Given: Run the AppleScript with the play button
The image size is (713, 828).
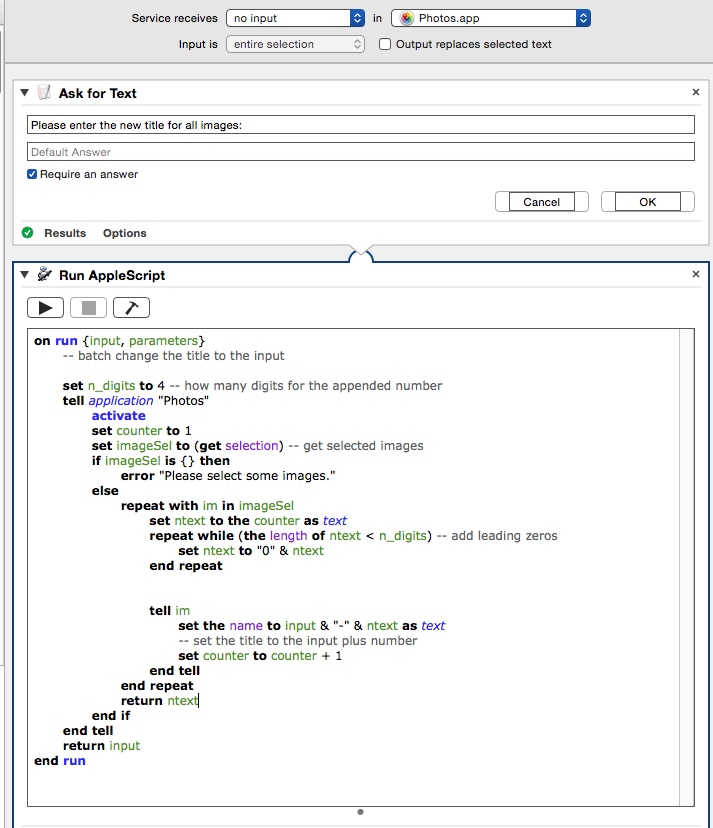Looking at the screenshot, I should [x=45, y=308].
